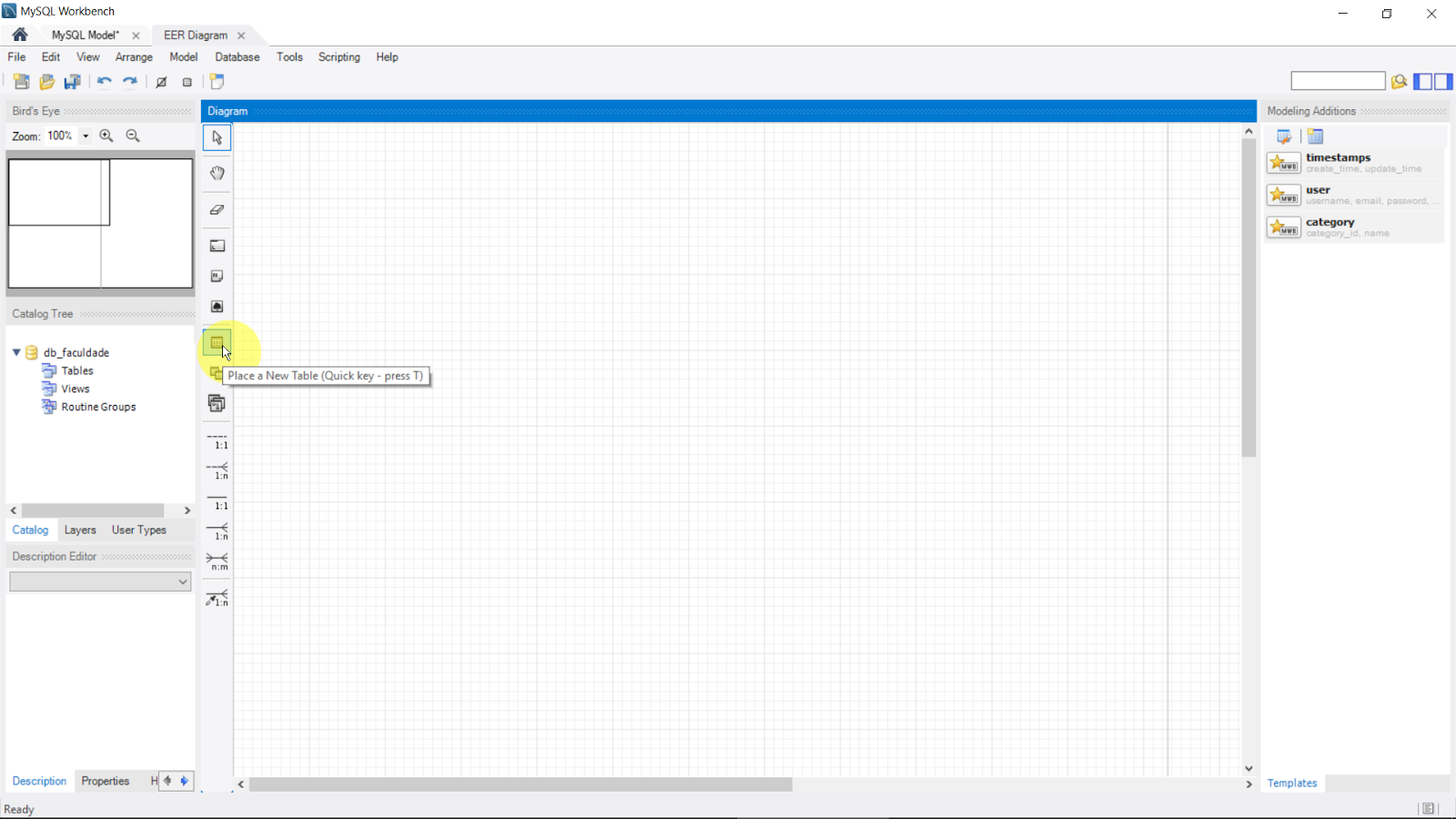Open the Description Editor object dropdown
The height and width of the screenshot is (819, 1456).
coord(100,581)
